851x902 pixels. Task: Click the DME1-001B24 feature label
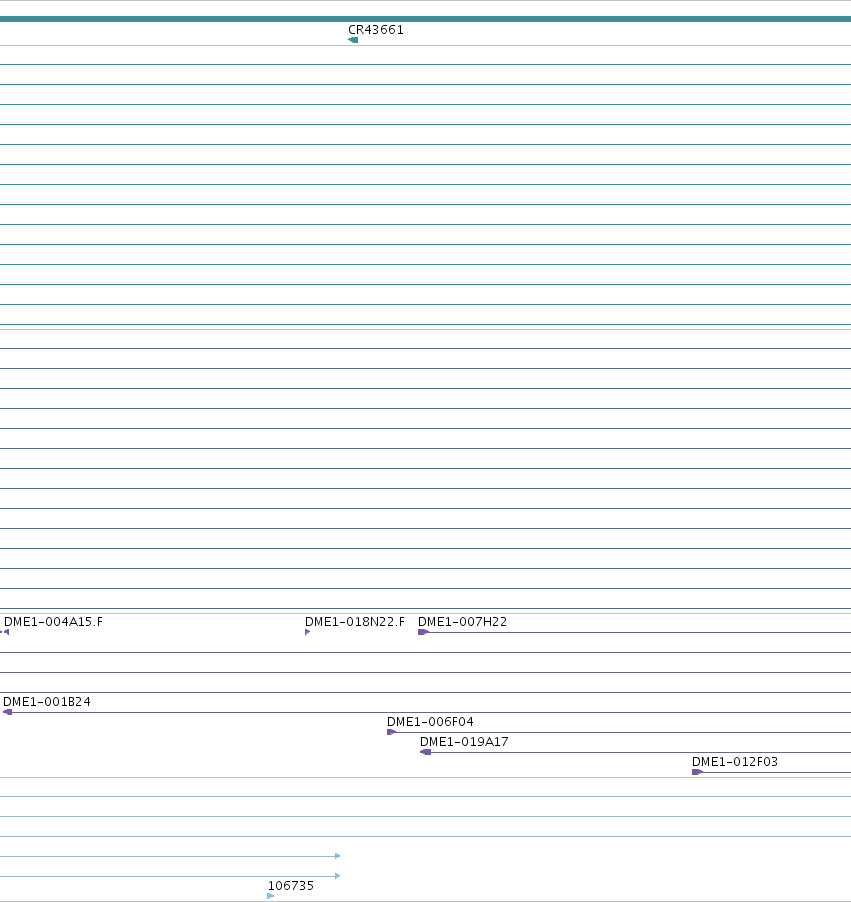pos(47,702)
